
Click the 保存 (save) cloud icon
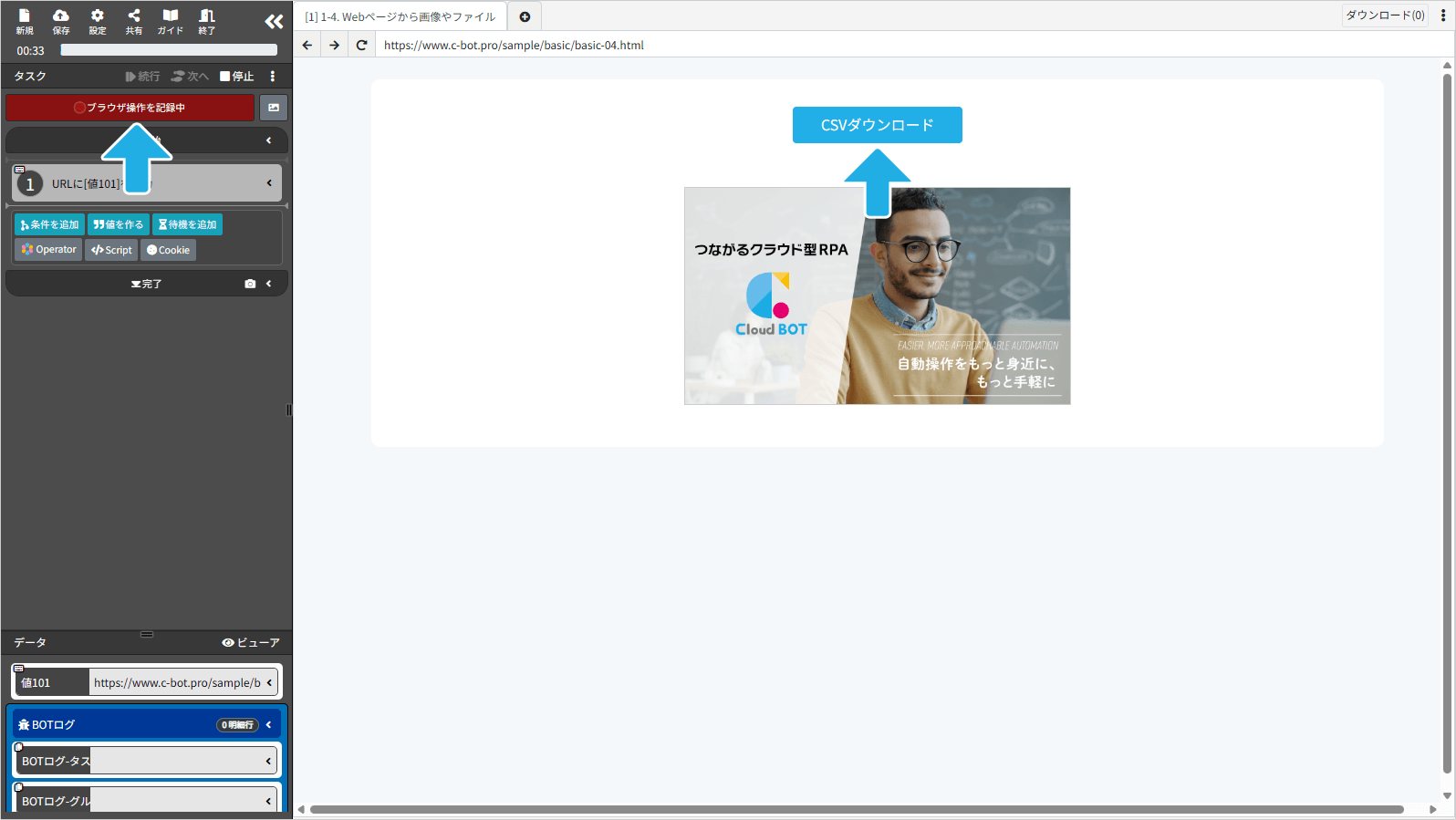point(61,21)
